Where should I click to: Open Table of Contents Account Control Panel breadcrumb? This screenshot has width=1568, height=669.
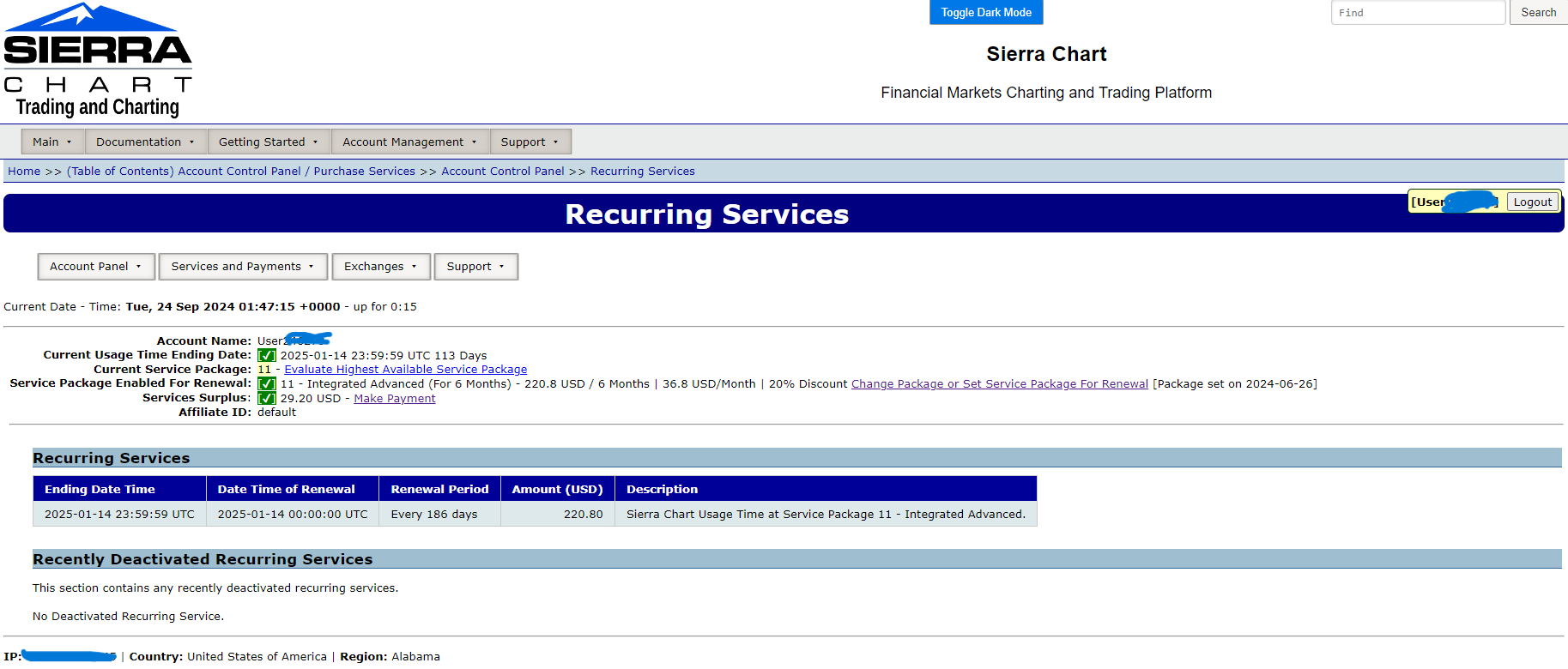coord(241,172)
